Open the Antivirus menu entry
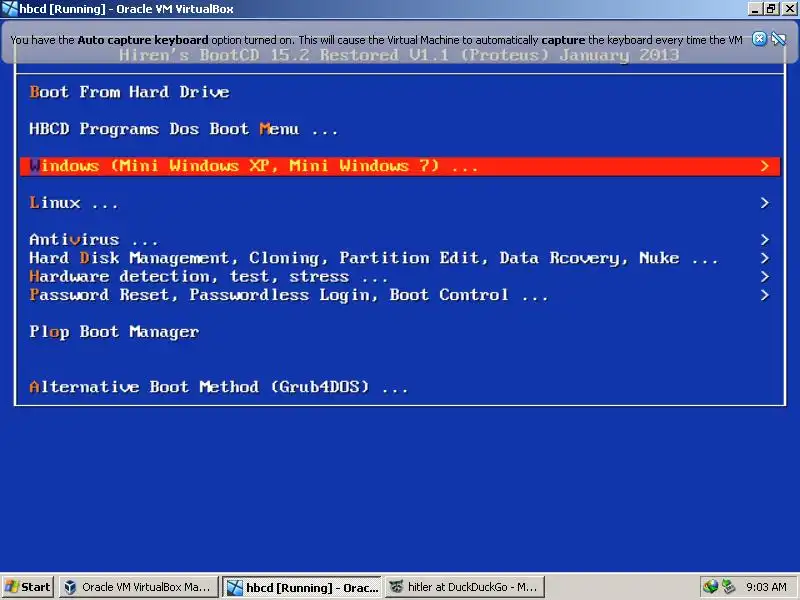The image size is (800, 600). (94, 240)
